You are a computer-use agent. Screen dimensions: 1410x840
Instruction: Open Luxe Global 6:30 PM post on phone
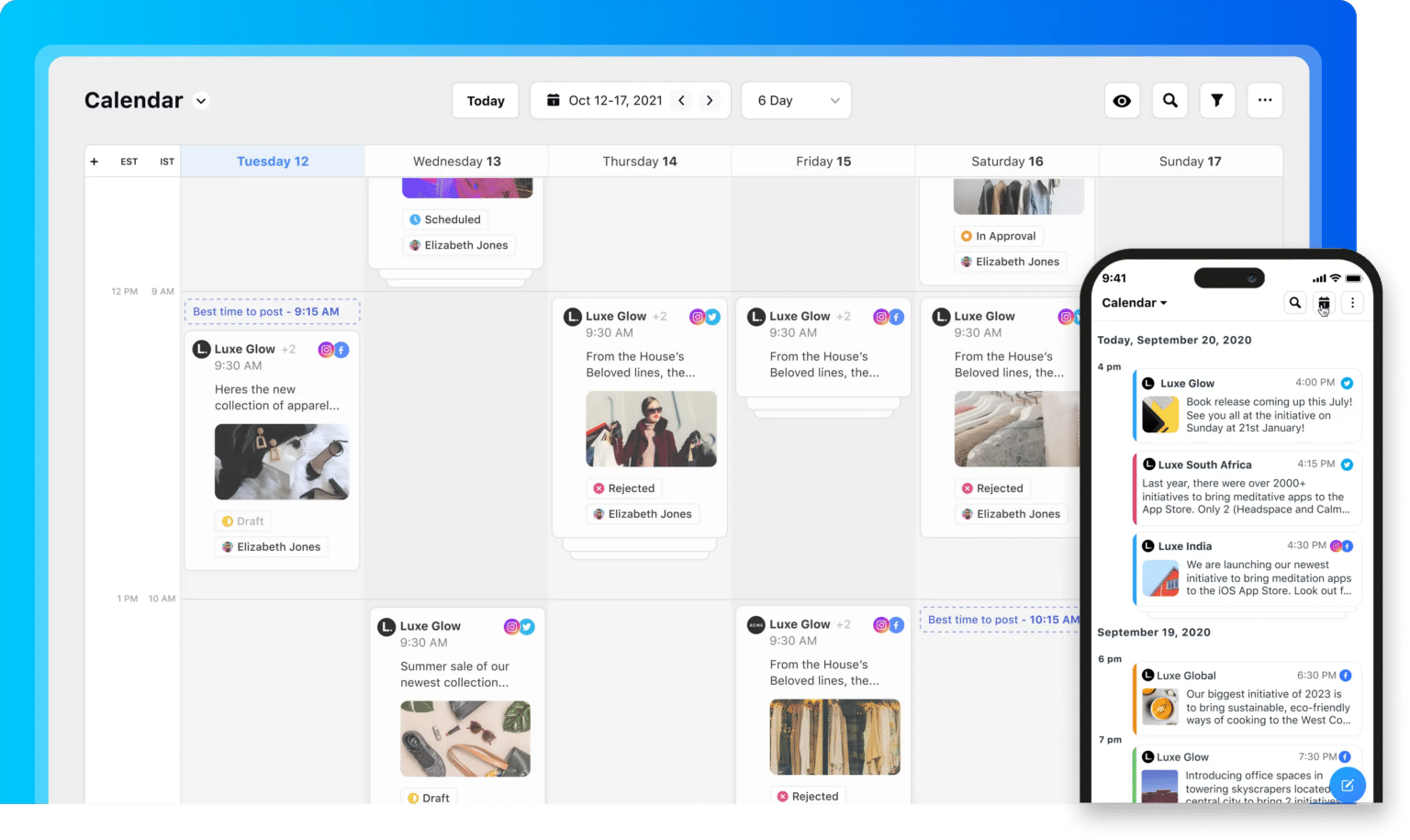pyautogui.click(x=1247, y=699)
